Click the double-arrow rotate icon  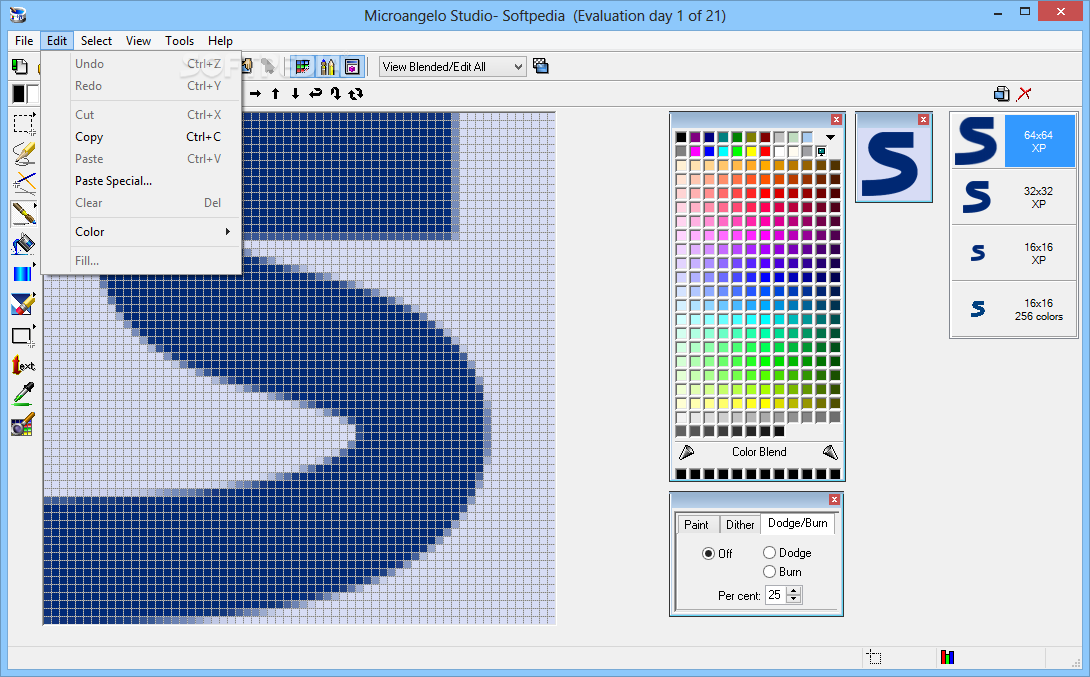[356, 93]
